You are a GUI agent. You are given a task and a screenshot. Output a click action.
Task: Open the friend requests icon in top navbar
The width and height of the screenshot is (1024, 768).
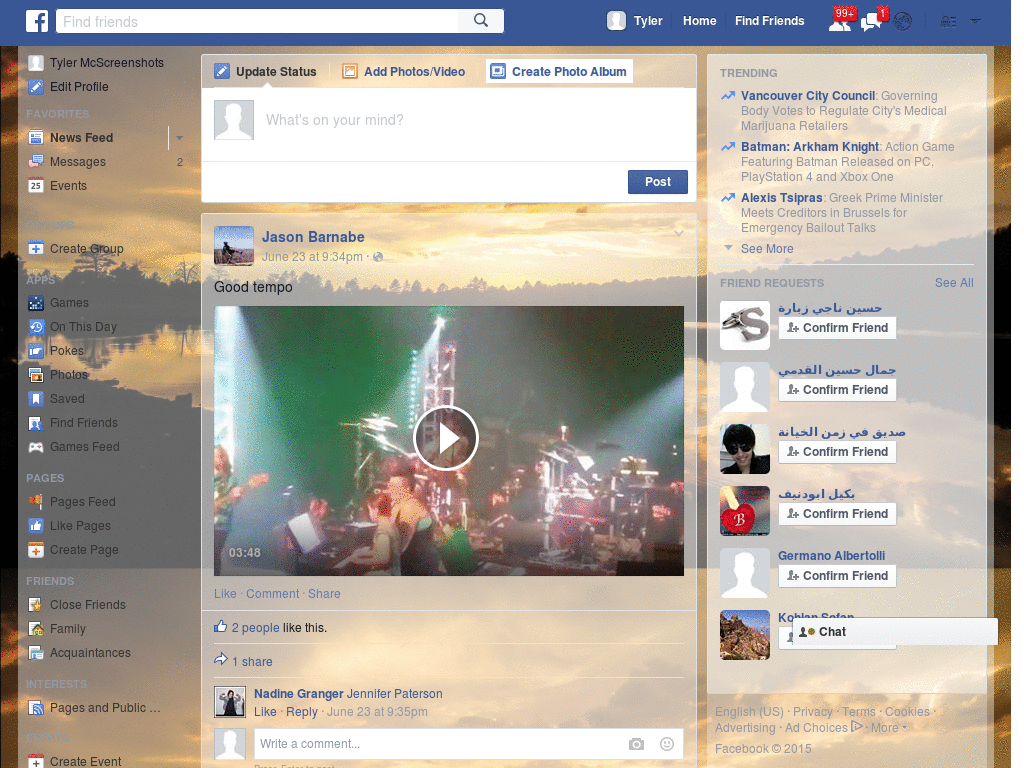click(x=840, y=22)
